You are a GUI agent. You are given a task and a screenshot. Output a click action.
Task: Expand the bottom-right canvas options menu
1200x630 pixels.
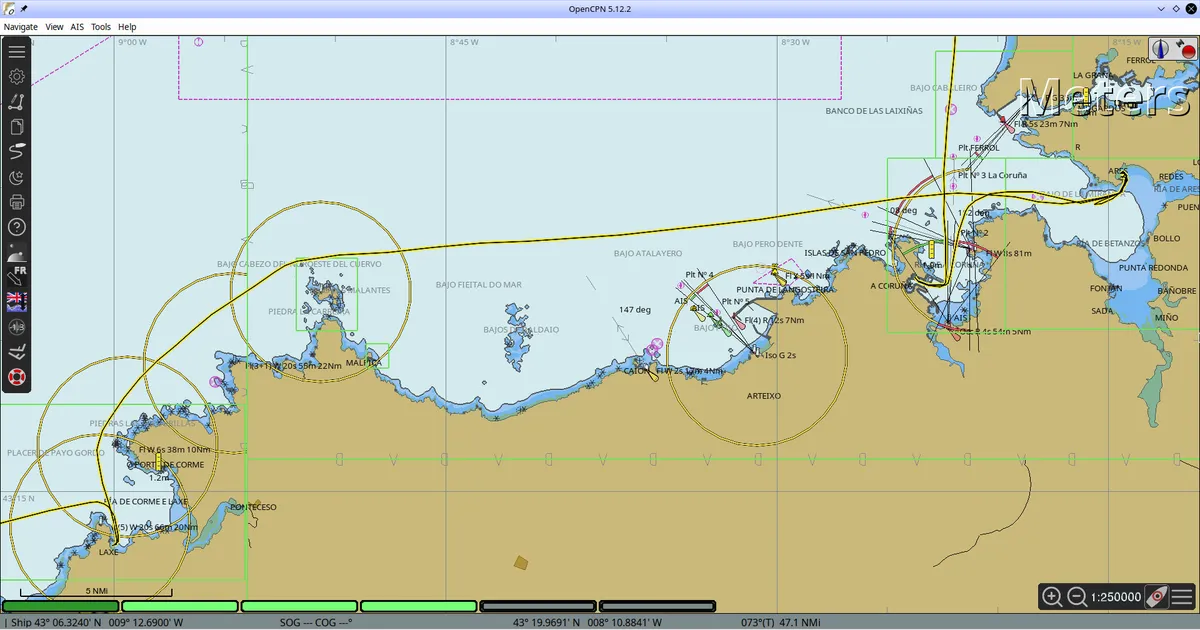[x=1182, y=597]
